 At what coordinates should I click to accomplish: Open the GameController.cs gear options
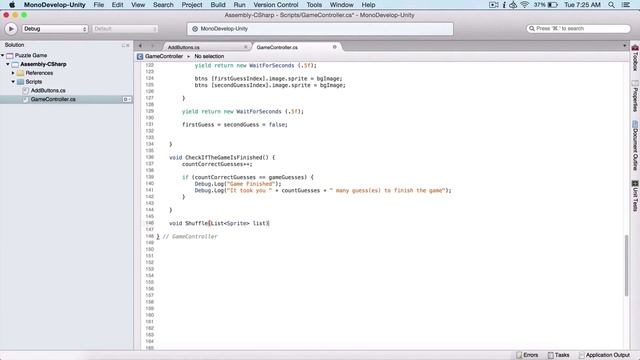(x=127, y=99)
